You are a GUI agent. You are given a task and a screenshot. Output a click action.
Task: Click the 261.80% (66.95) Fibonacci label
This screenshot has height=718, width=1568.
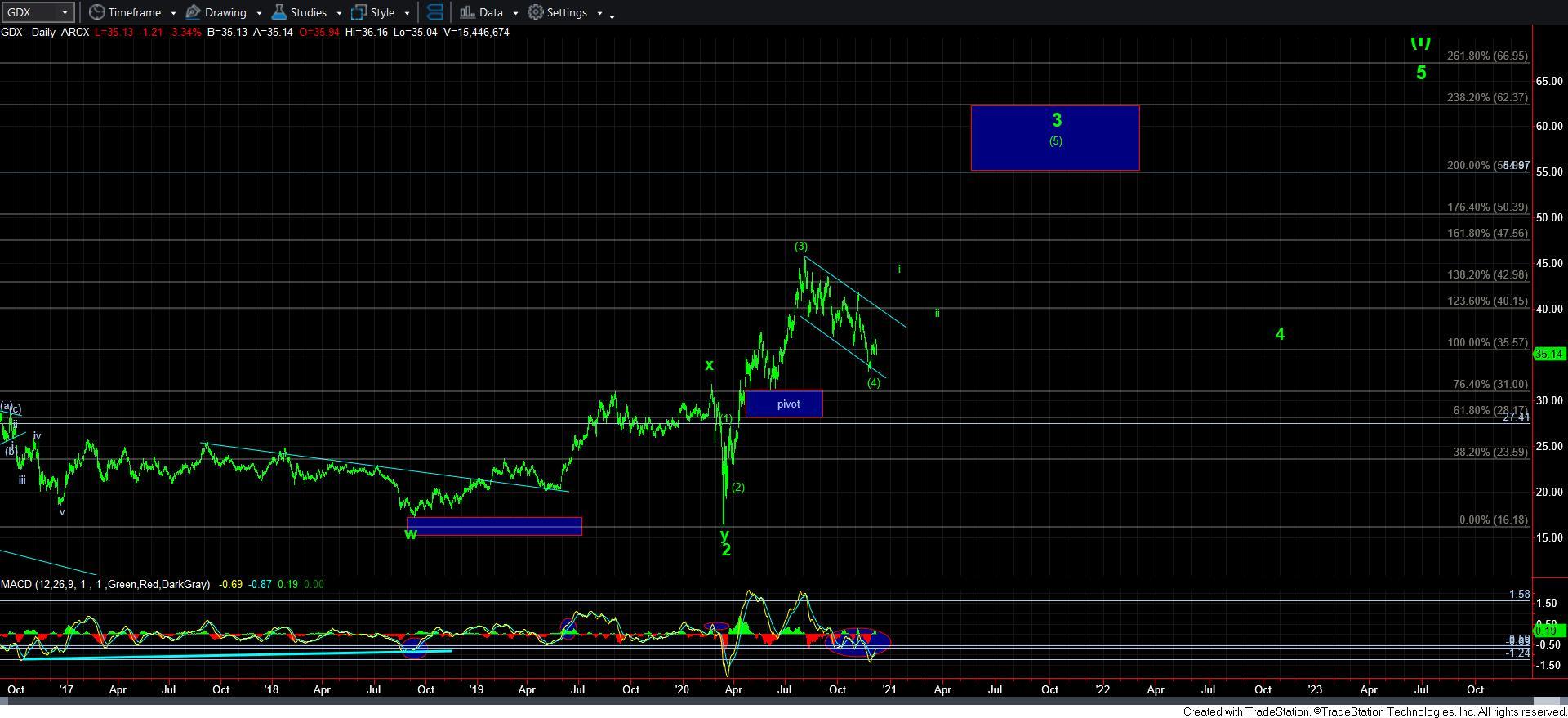pyautogui.click(x=1487, y=56)
